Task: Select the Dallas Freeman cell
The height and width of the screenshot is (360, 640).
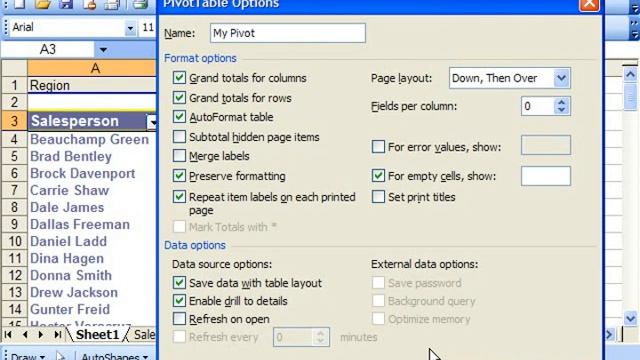Action: coord(92,224)
